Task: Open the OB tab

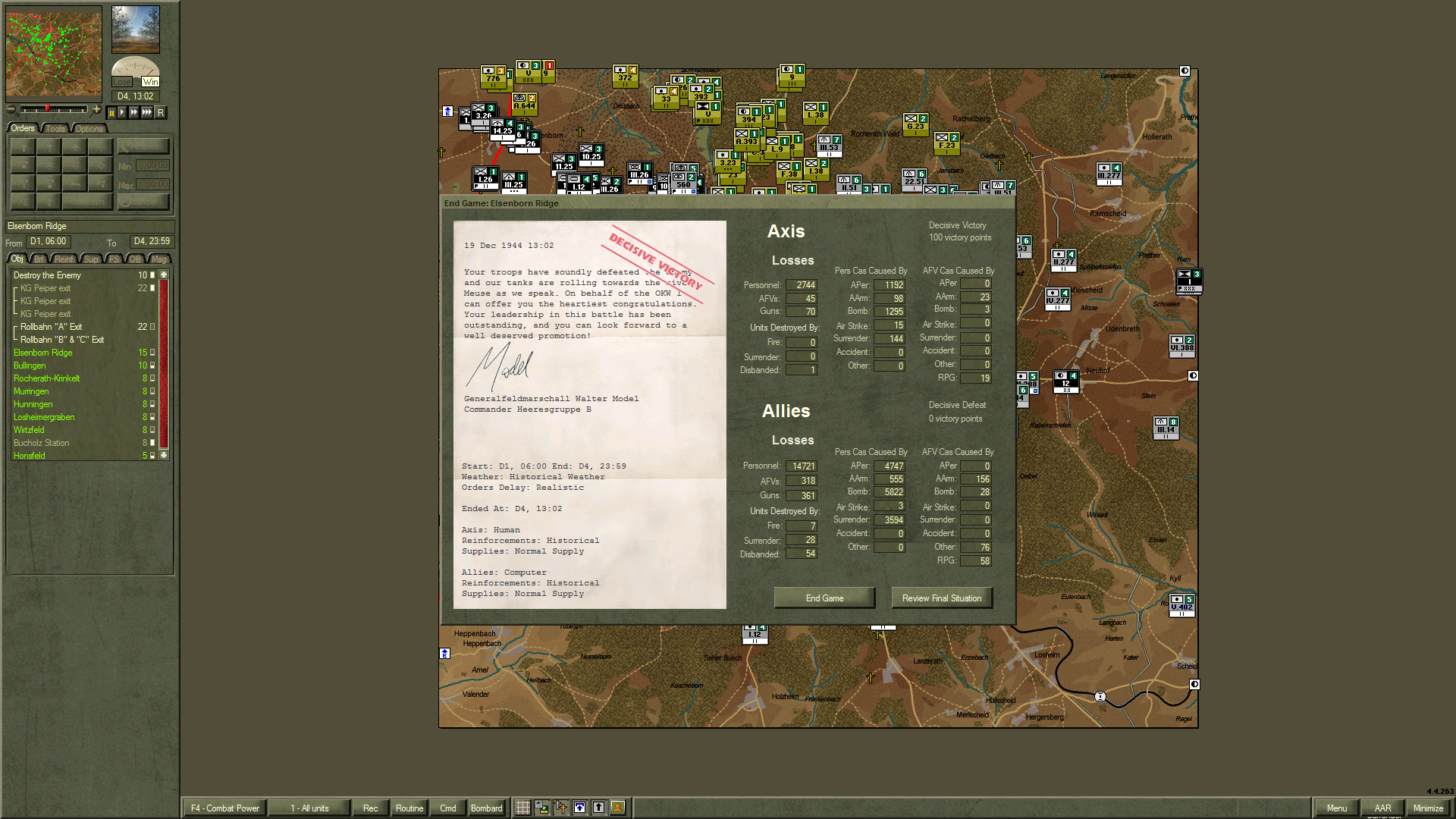Action: (x=135, y=259)
